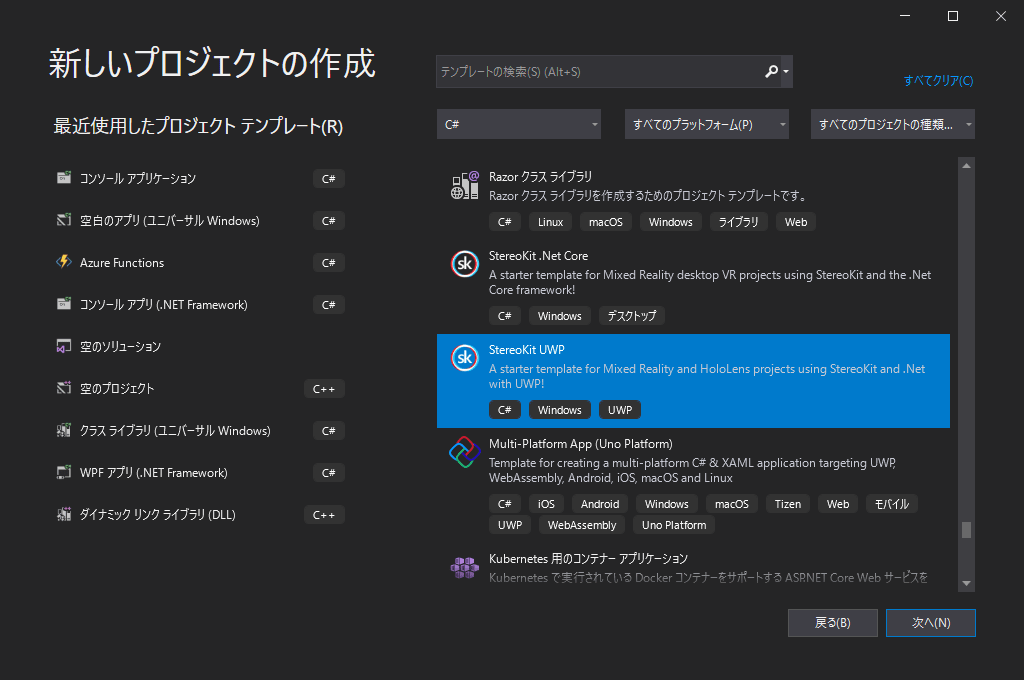Click the Android tag on Uno template
The image size is (1024, 680).
click(x=600, y=504)
